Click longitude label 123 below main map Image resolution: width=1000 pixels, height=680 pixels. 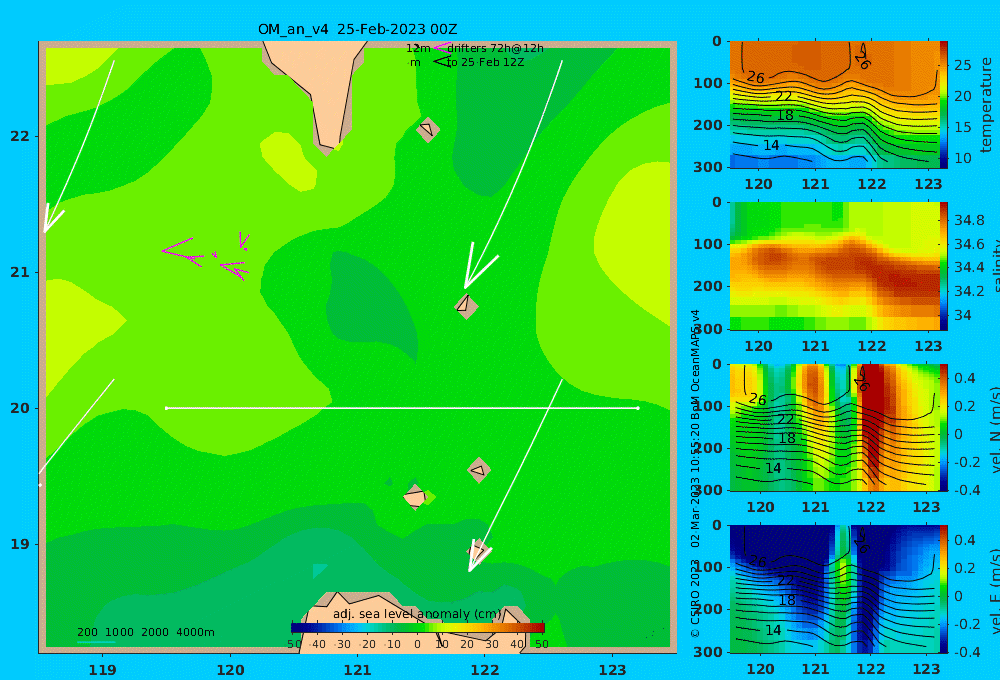click(x=613, y=670)
